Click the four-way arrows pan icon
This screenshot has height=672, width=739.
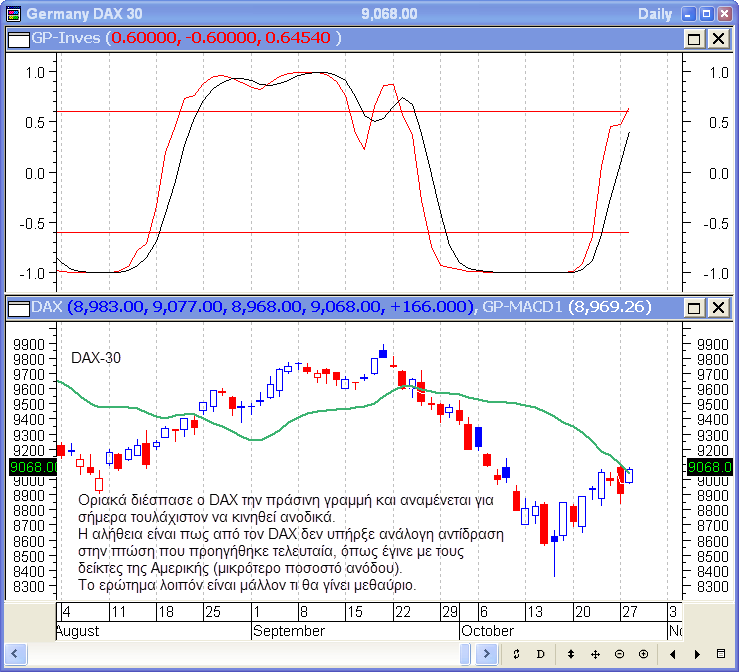(595, 653)
